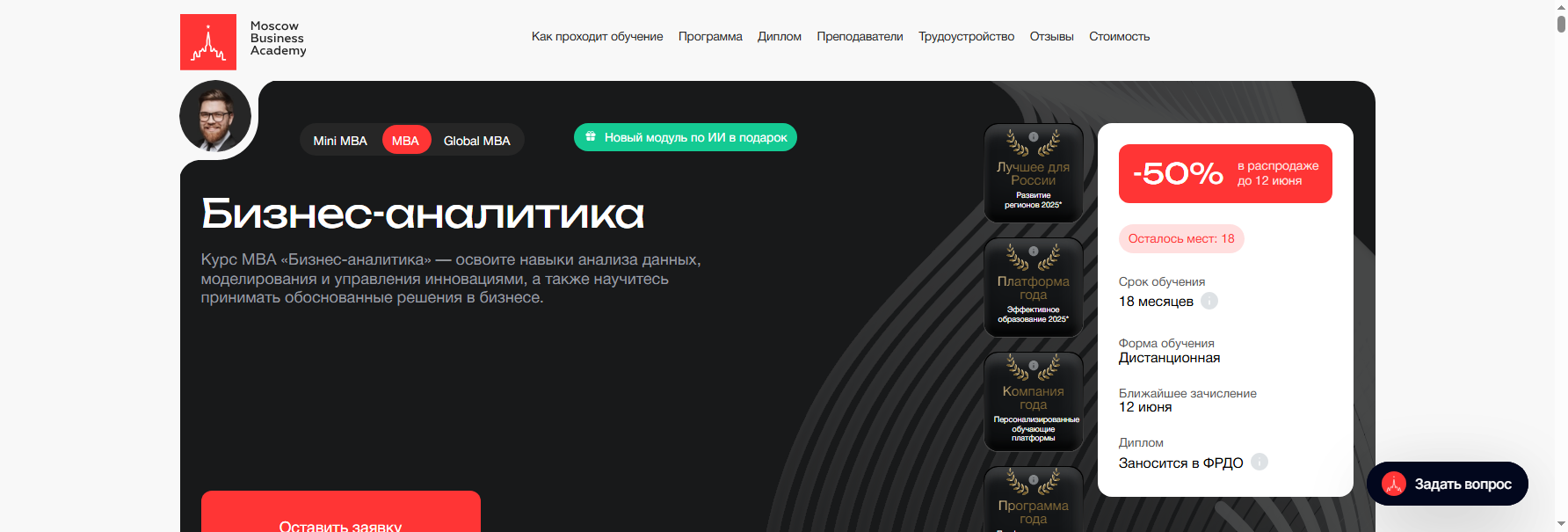Open 'Компания года' award card

(1033, 401)
